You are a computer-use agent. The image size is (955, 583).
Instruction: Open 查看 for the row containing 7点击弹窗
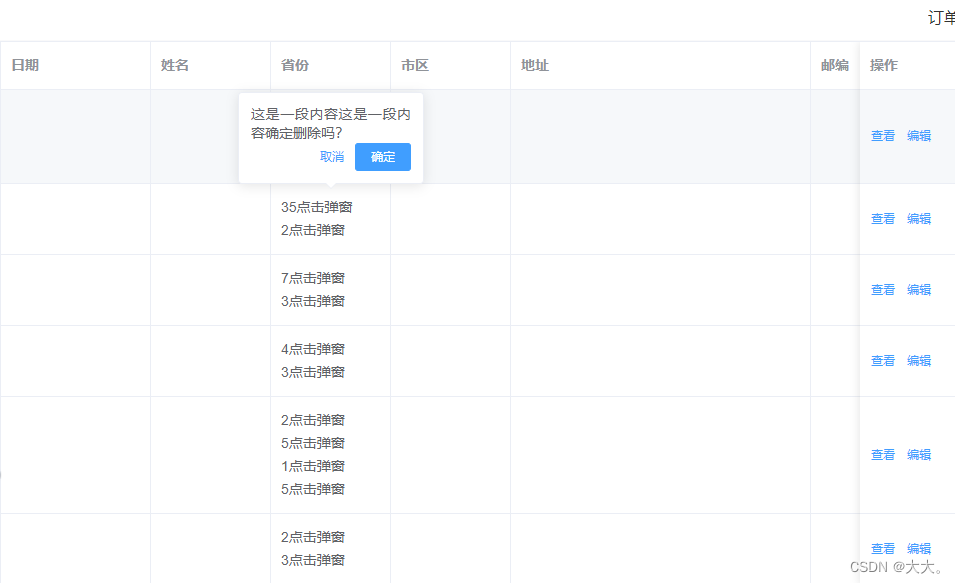883,290
